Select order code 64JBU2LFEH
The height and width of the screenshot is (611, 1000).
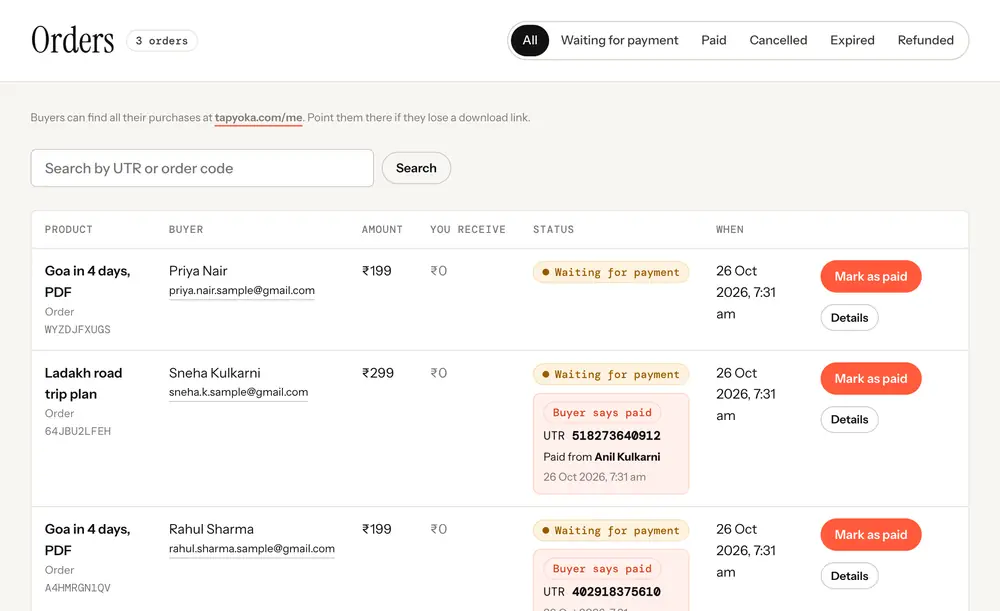[x=78, y=431]
